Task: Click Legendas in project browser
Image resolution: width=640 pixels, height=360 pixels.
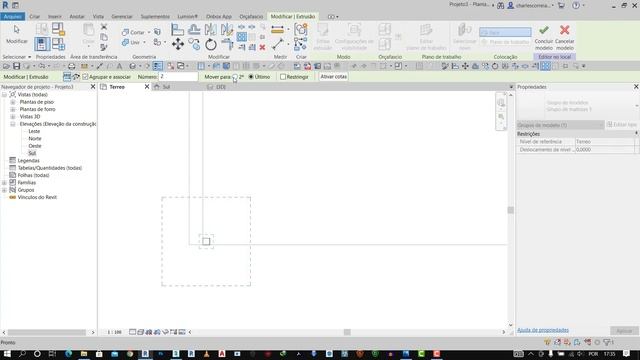Action: (x=28, y=161)
